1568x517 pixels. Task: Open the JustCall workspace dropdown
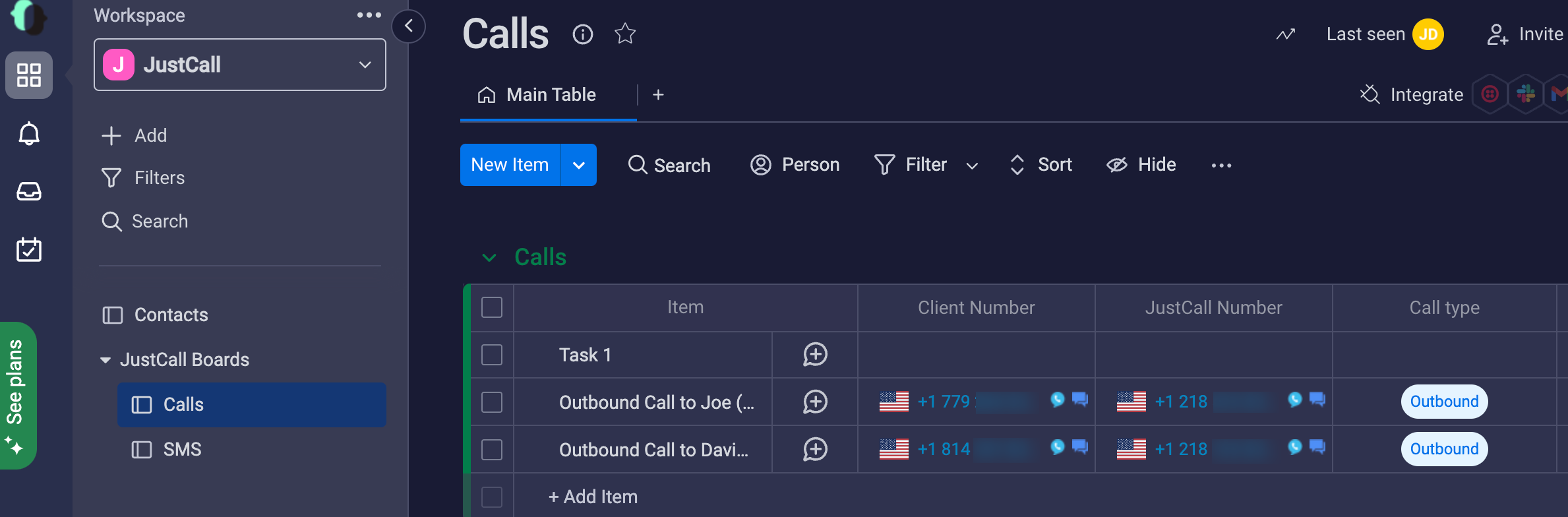tap(240, 65)
